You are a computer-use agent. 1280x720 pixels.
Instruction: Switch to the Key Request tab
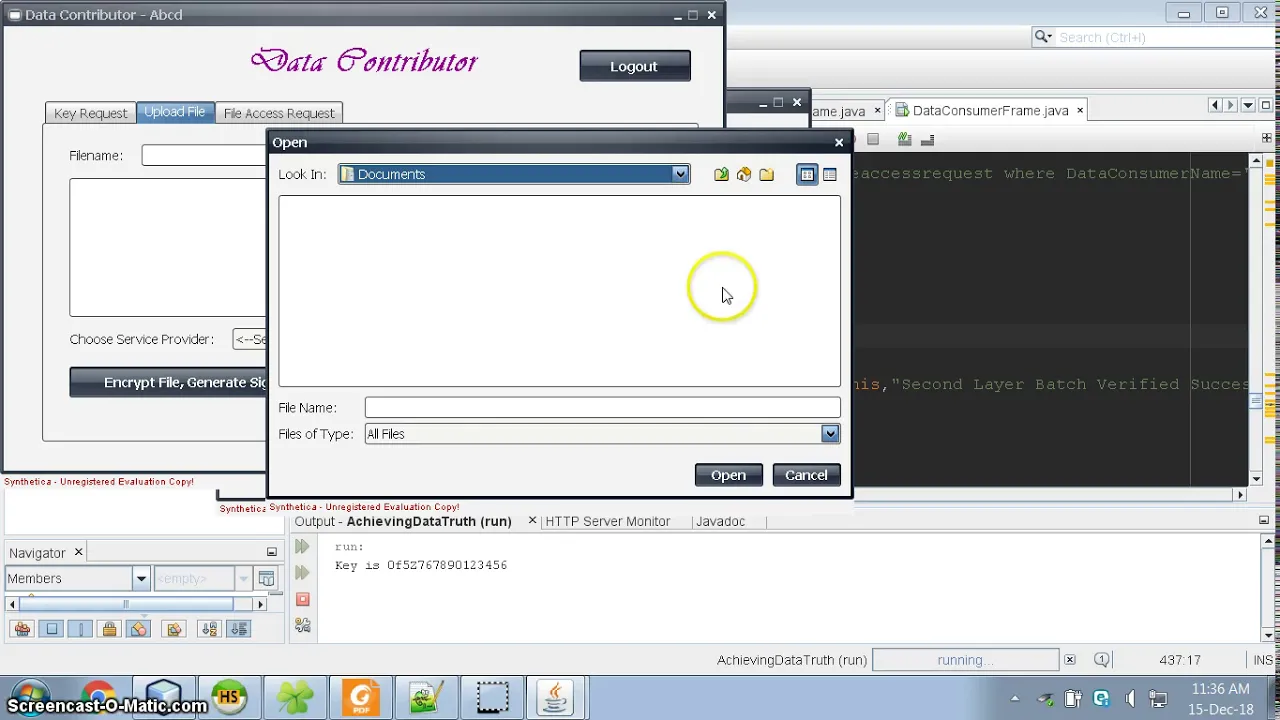point(90,113)
